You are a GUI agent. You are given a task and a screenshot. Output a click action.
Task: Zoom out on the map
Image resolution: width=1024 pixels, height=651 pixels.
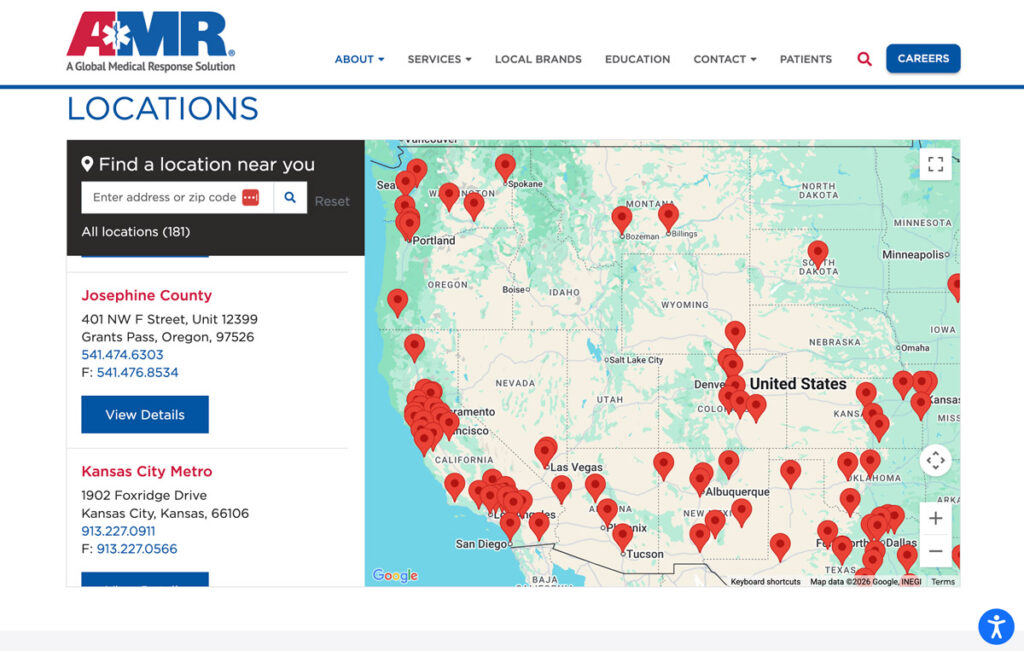935,551
